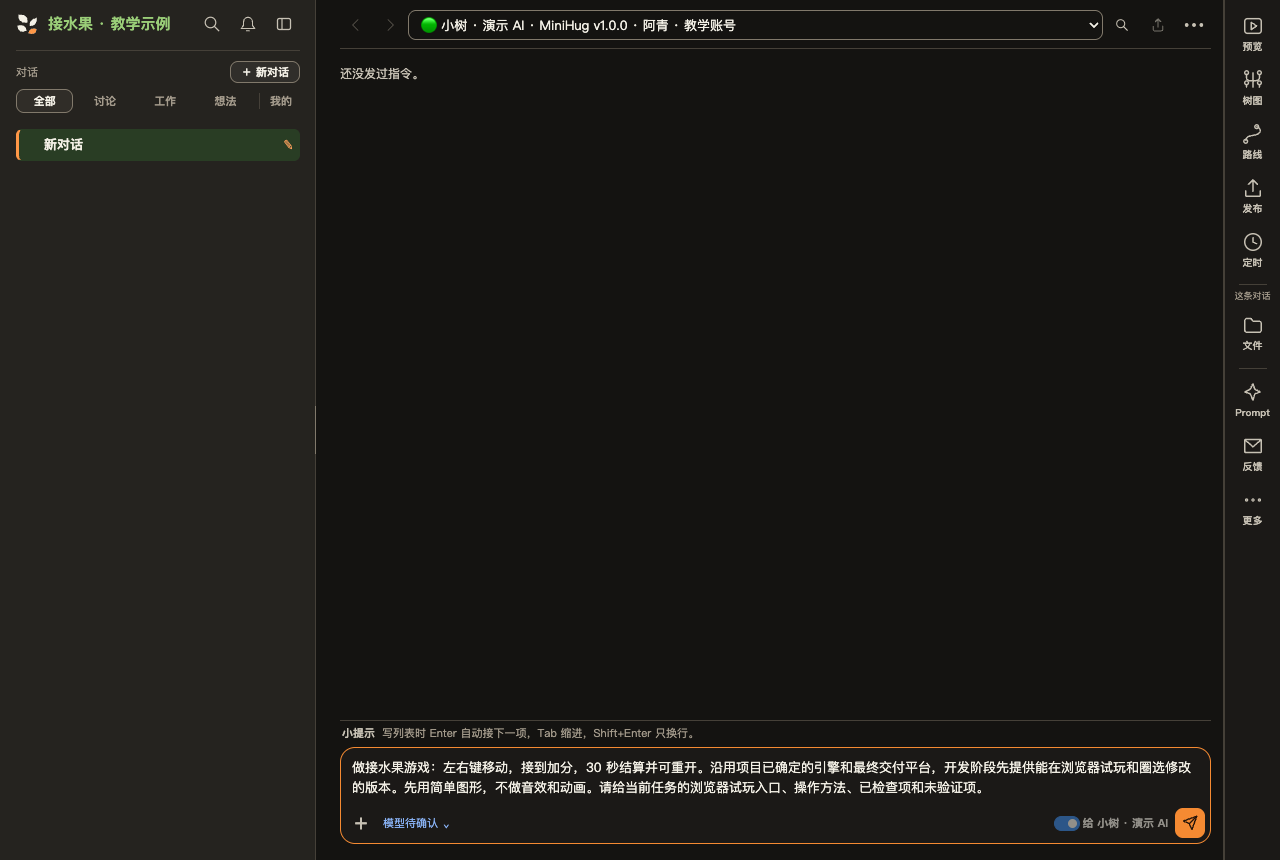The height and width of the screenshot is (860, 1280).
Task: Open the 发布 publish panel
Action: (x=1252, y=196)
